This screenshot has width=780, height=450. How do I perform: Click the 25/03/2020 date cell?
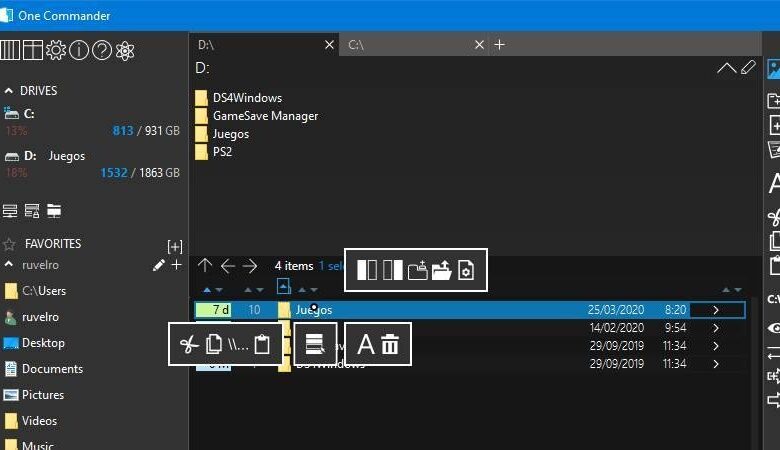coord(616,310)
